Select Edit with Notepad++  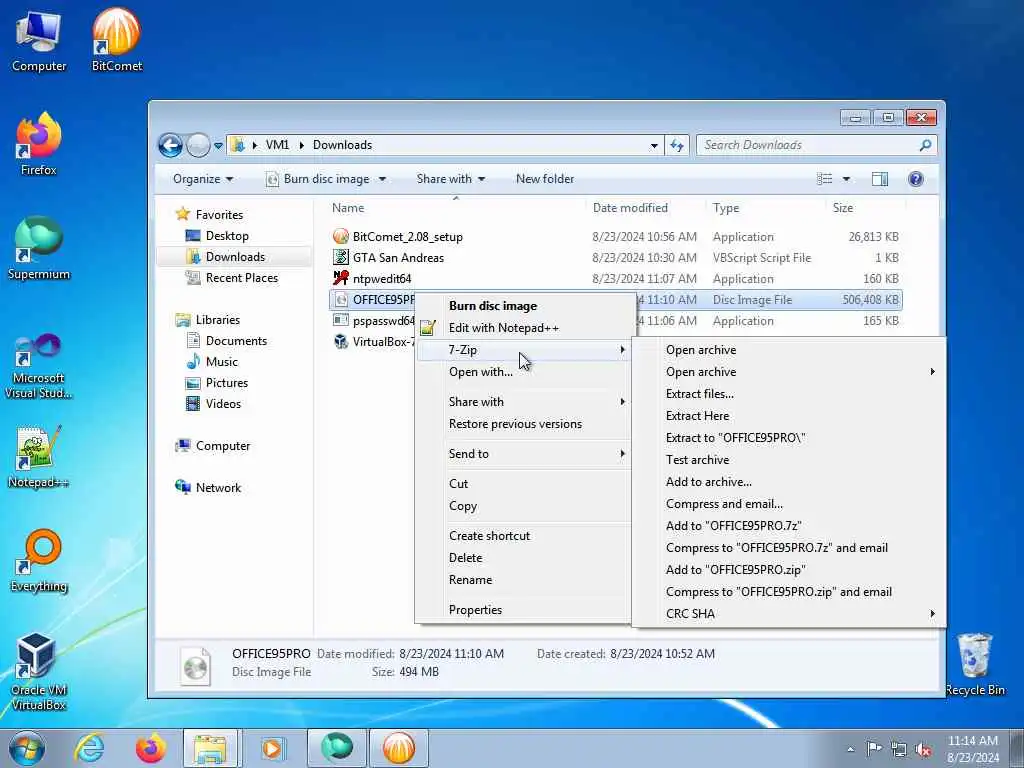[504, 328]
